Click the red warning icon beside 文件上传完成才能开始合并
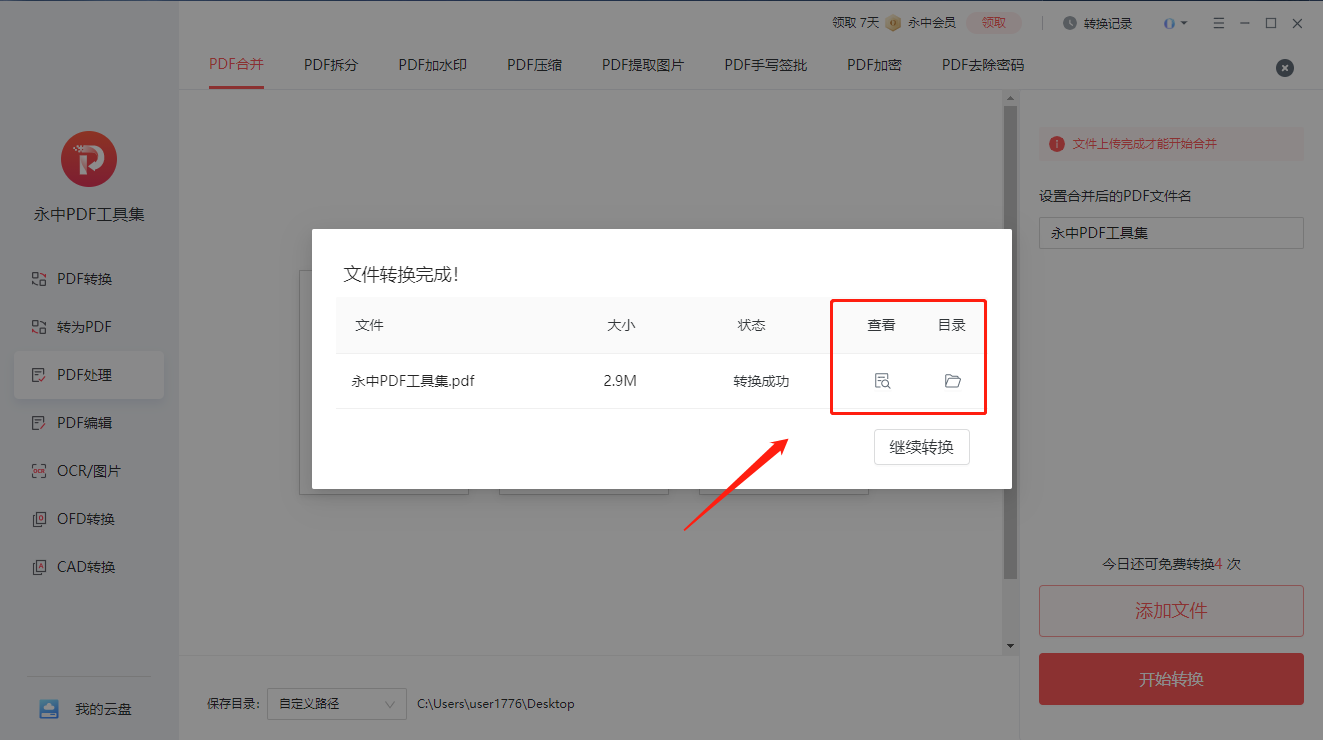This screenshot has width=1323, height=740. (1056, 144)
